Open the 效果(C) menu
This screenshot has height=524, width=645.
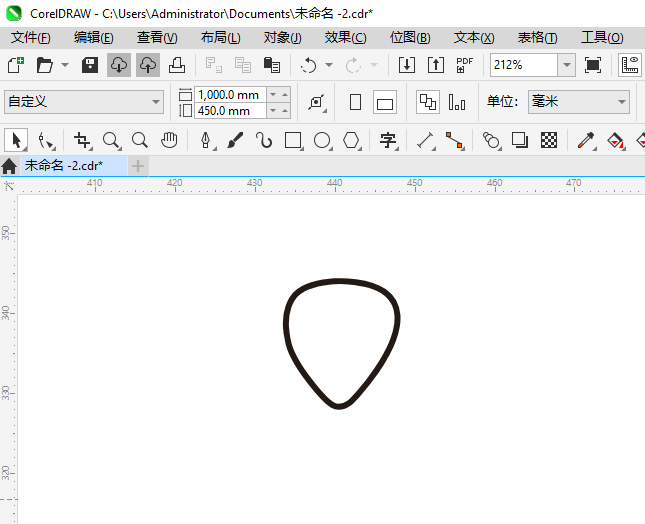tap(345, 38)
